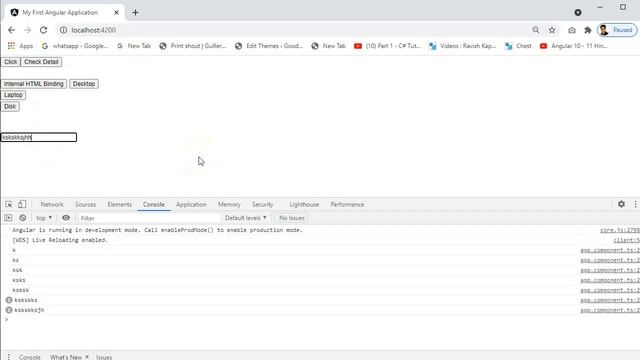Open the DevTools more options menu
This screenshot has height=360, width=640.
636,204
